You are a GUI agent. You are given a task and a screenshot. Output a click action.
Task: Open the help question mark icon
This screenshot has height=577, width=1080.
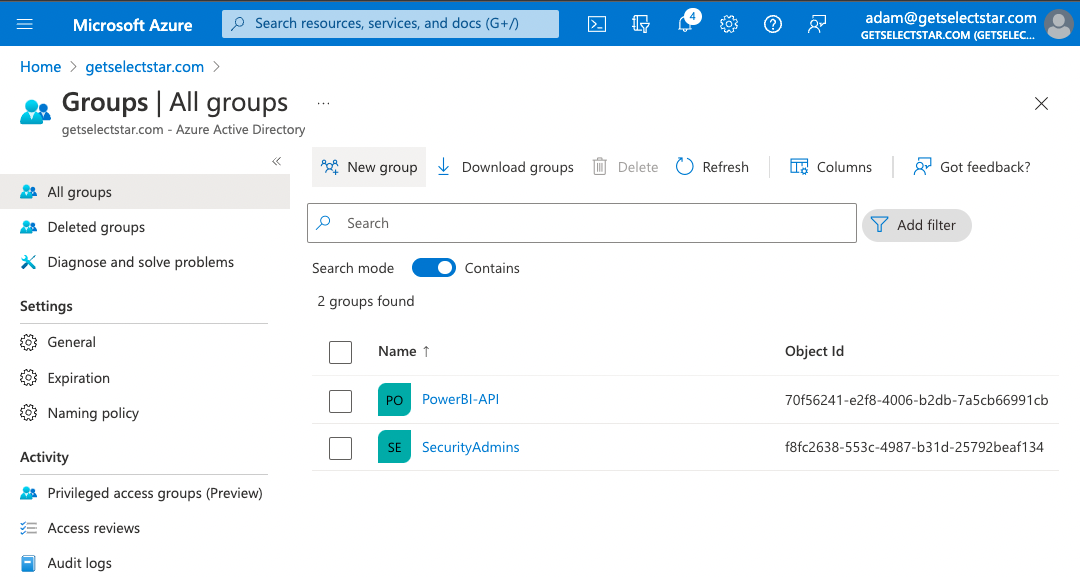(773, 24)
